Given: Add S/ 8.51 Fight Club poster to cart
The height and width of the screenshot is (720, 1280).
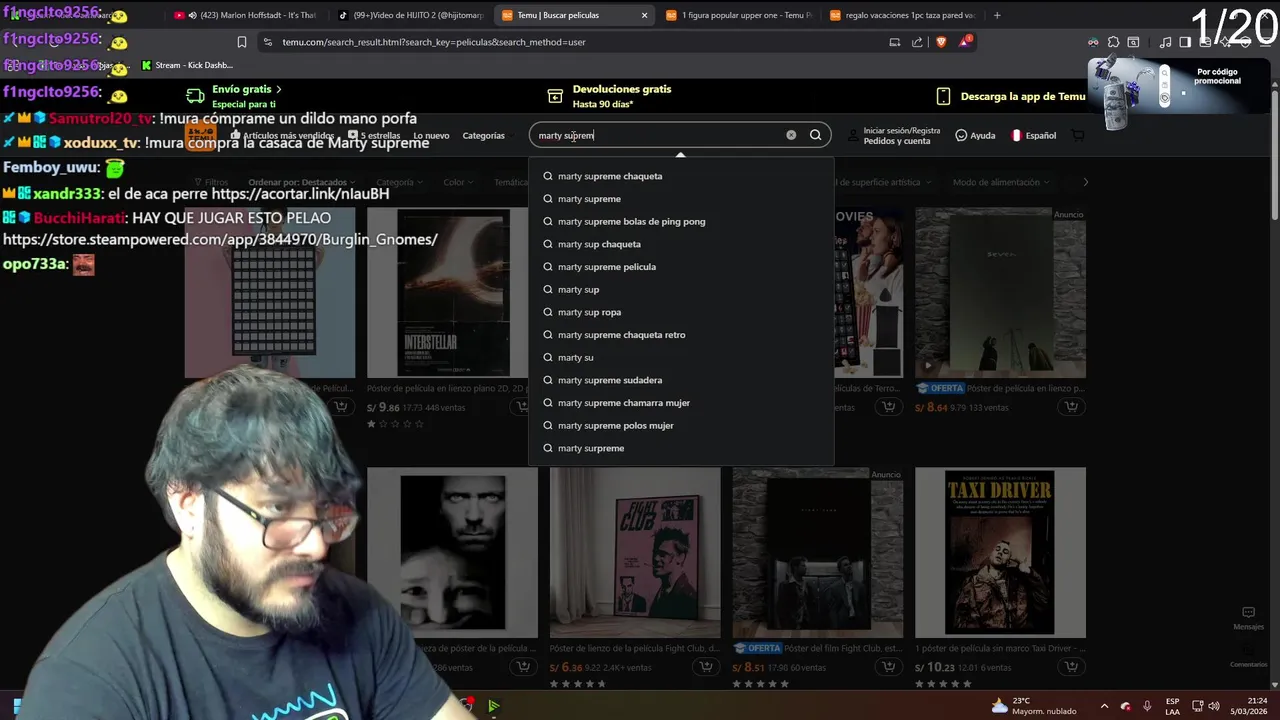Looking at the screenshot, I should [x=888, y=667].
